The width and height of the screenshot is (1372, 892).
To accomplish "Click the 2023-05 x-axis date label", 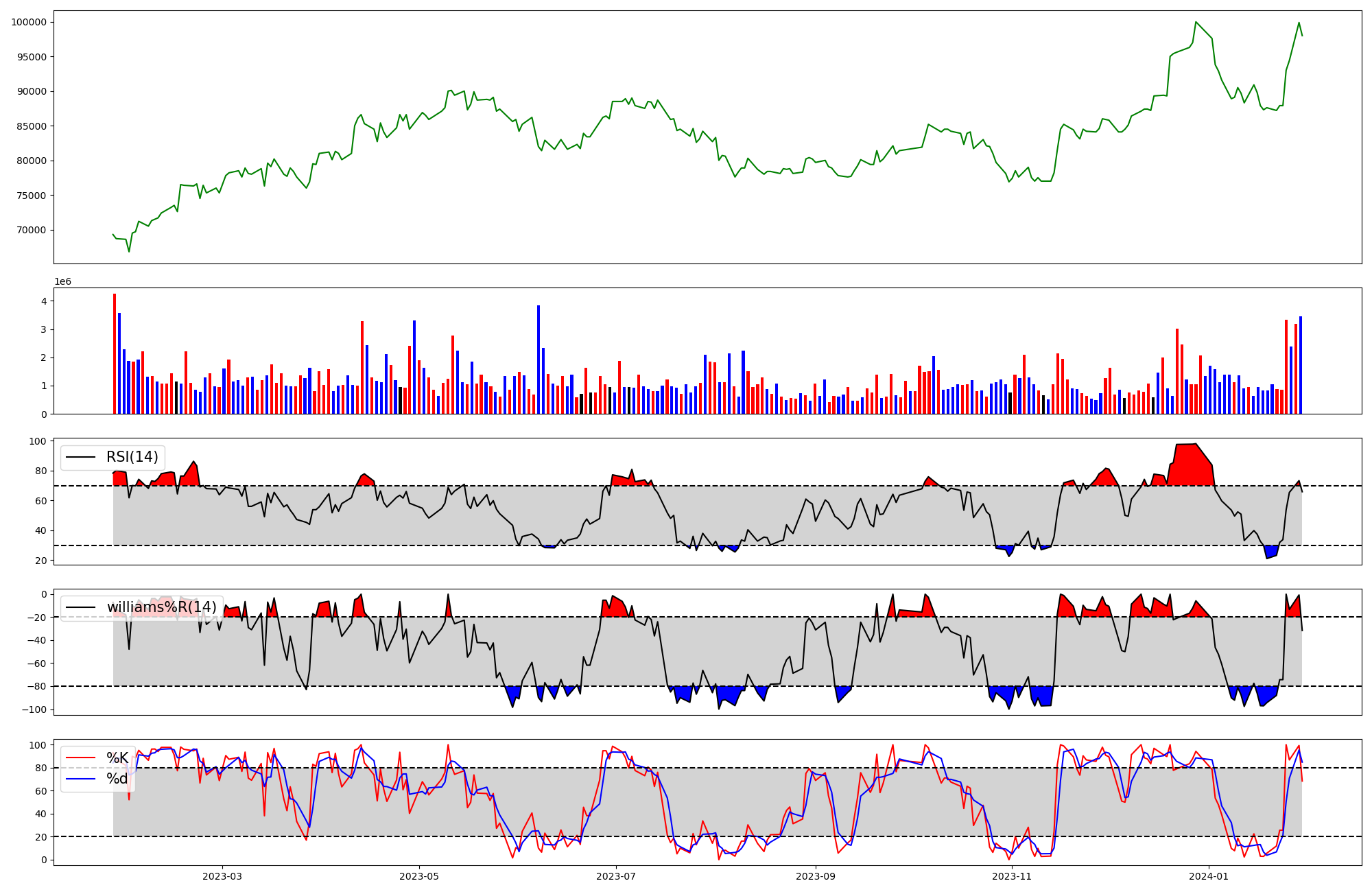I will 419,876.
